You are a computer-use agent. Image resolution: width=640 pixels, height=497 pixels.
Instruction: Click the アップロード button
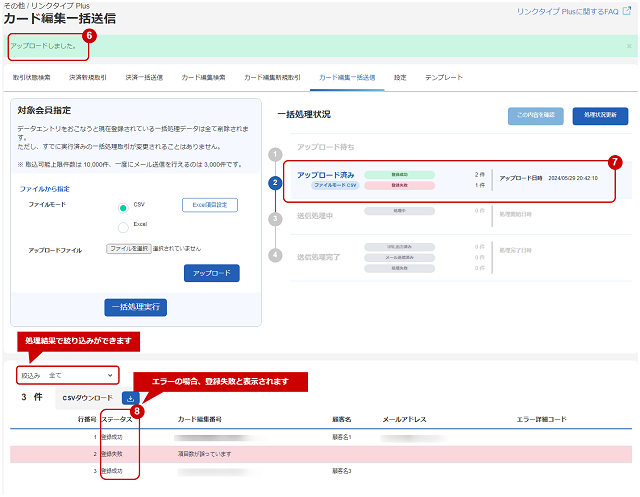pyautogui.click(x=212, y=273)
